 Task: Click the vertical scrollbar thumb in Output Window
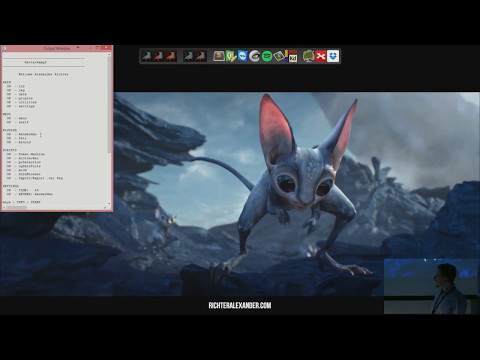109,105
